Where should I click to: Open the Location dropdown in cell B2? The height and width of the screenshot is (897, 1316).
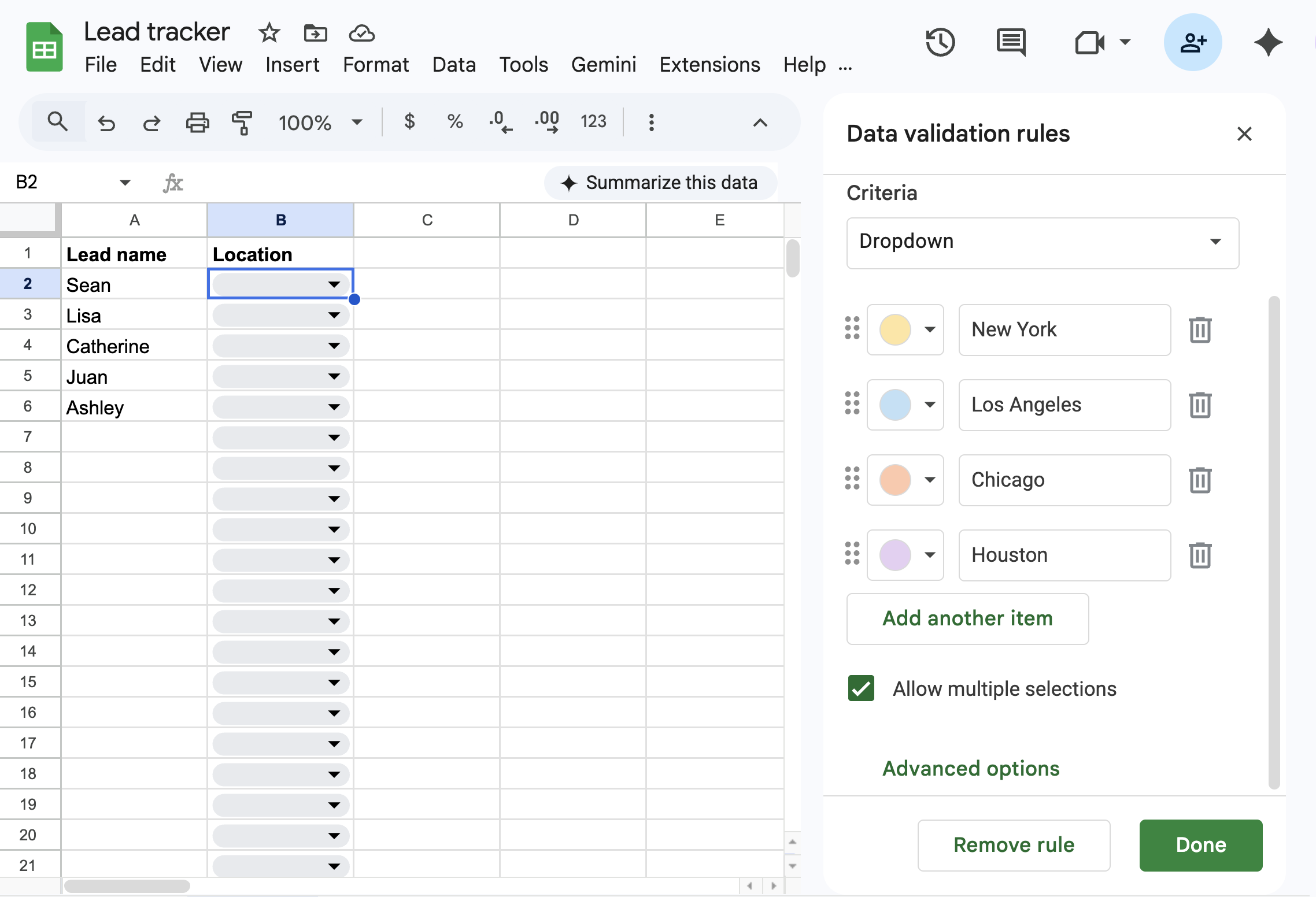click(334, 284)
